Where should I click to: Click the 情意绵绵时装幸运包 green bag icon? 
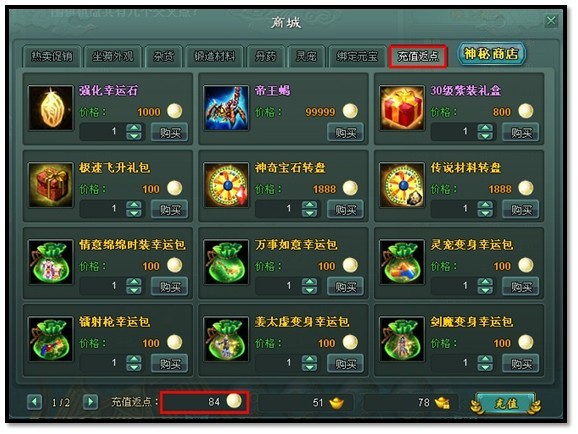click(x=51, y=262)
